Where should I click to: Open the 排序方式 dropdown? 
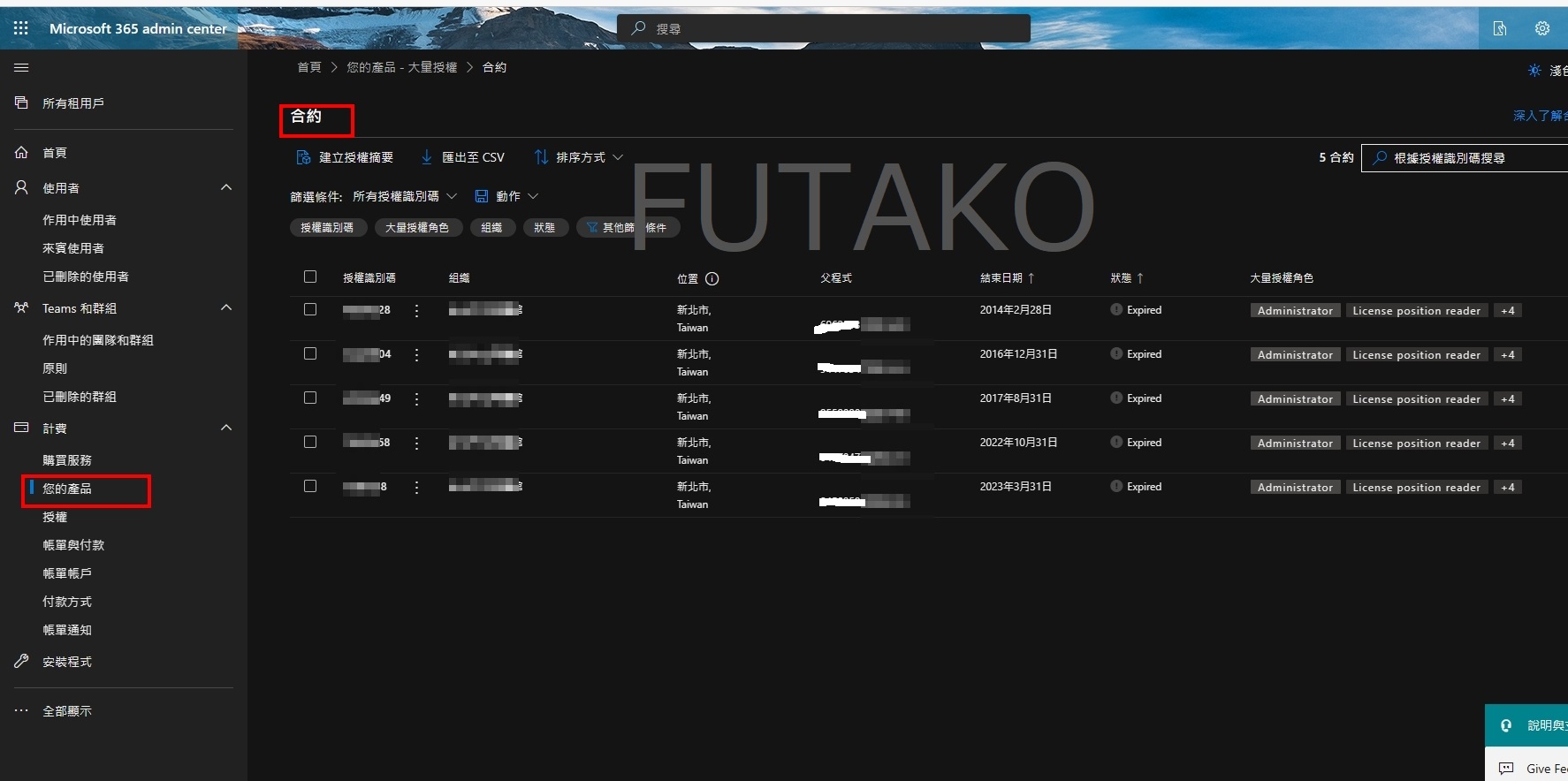580,157
